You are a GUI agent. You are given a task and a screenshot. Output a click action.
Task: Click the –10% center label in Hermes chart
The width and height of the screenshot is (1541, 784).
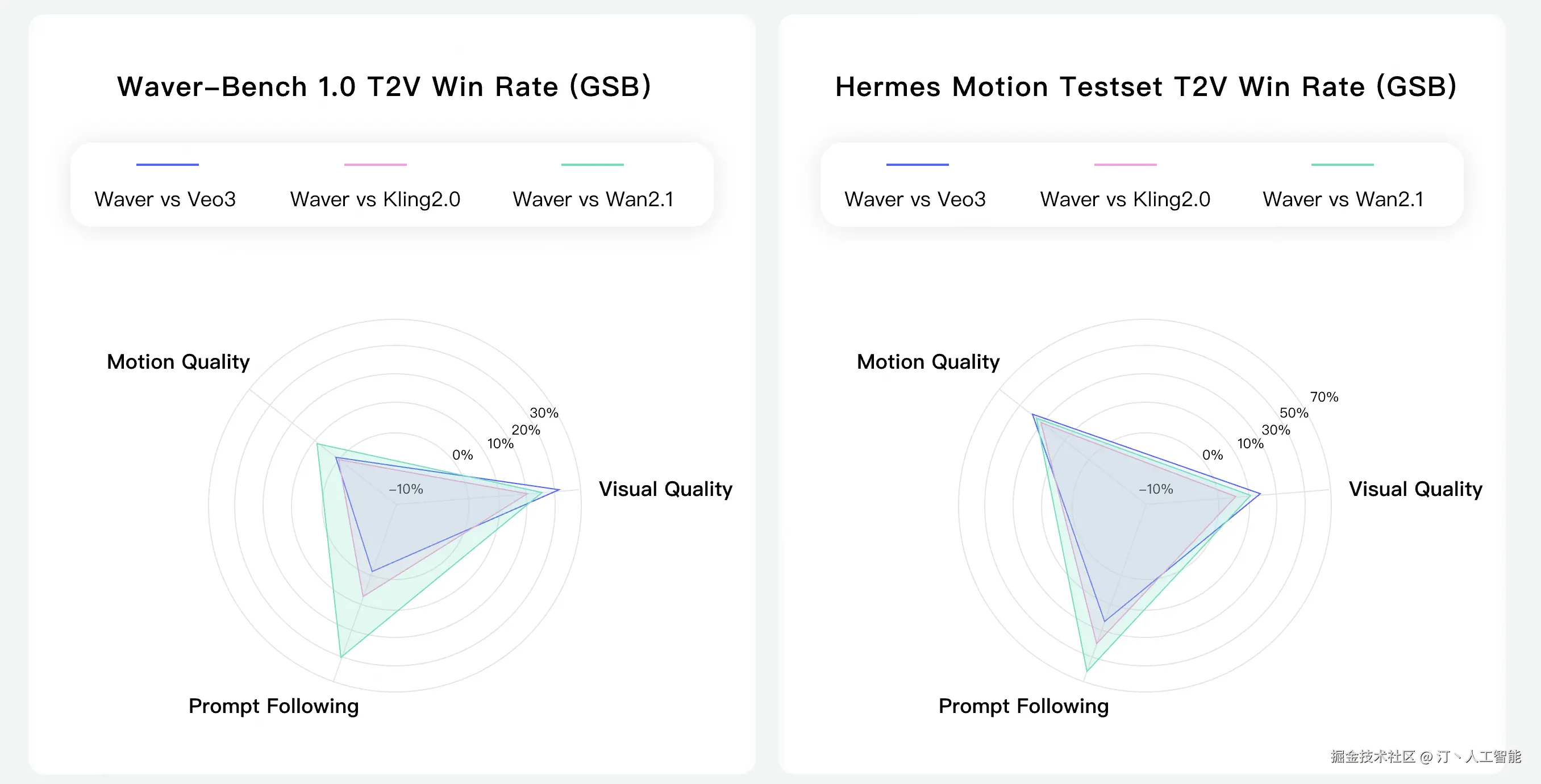pyautogui.click(x=1156, y=489)
